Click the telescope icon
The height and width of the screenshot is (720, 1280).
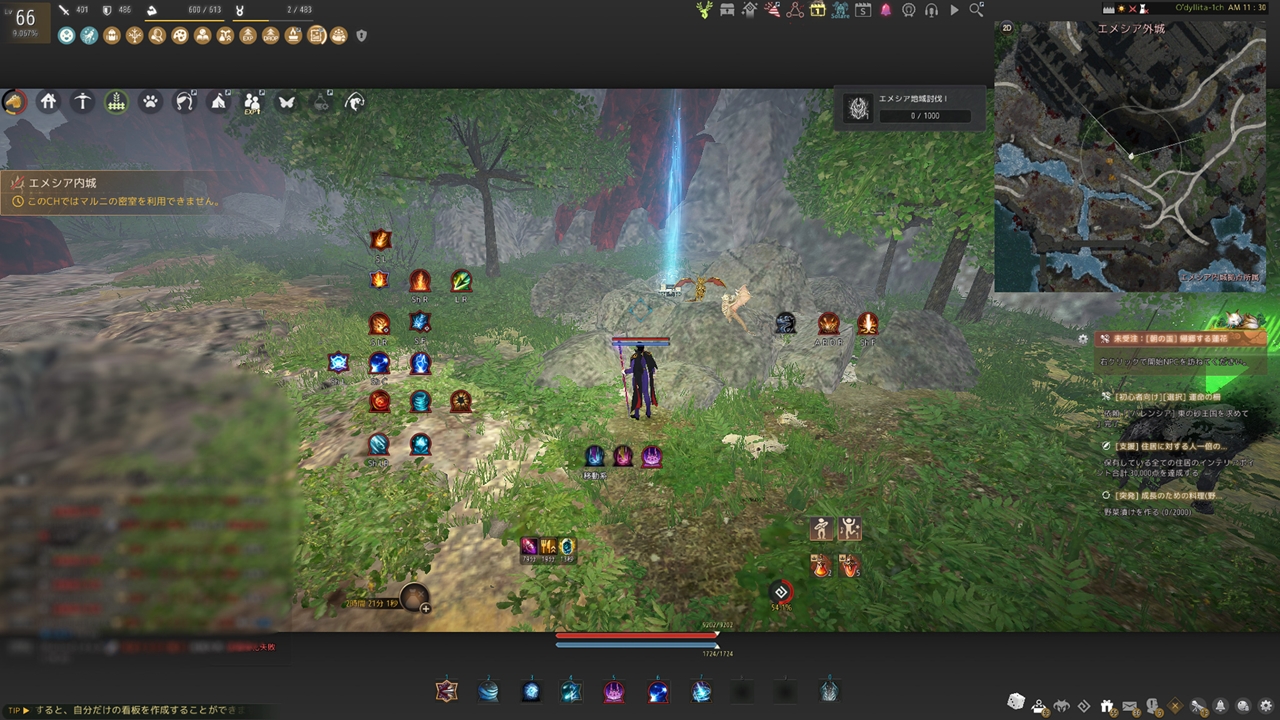pyautogui.click(x=1198, y=706)
